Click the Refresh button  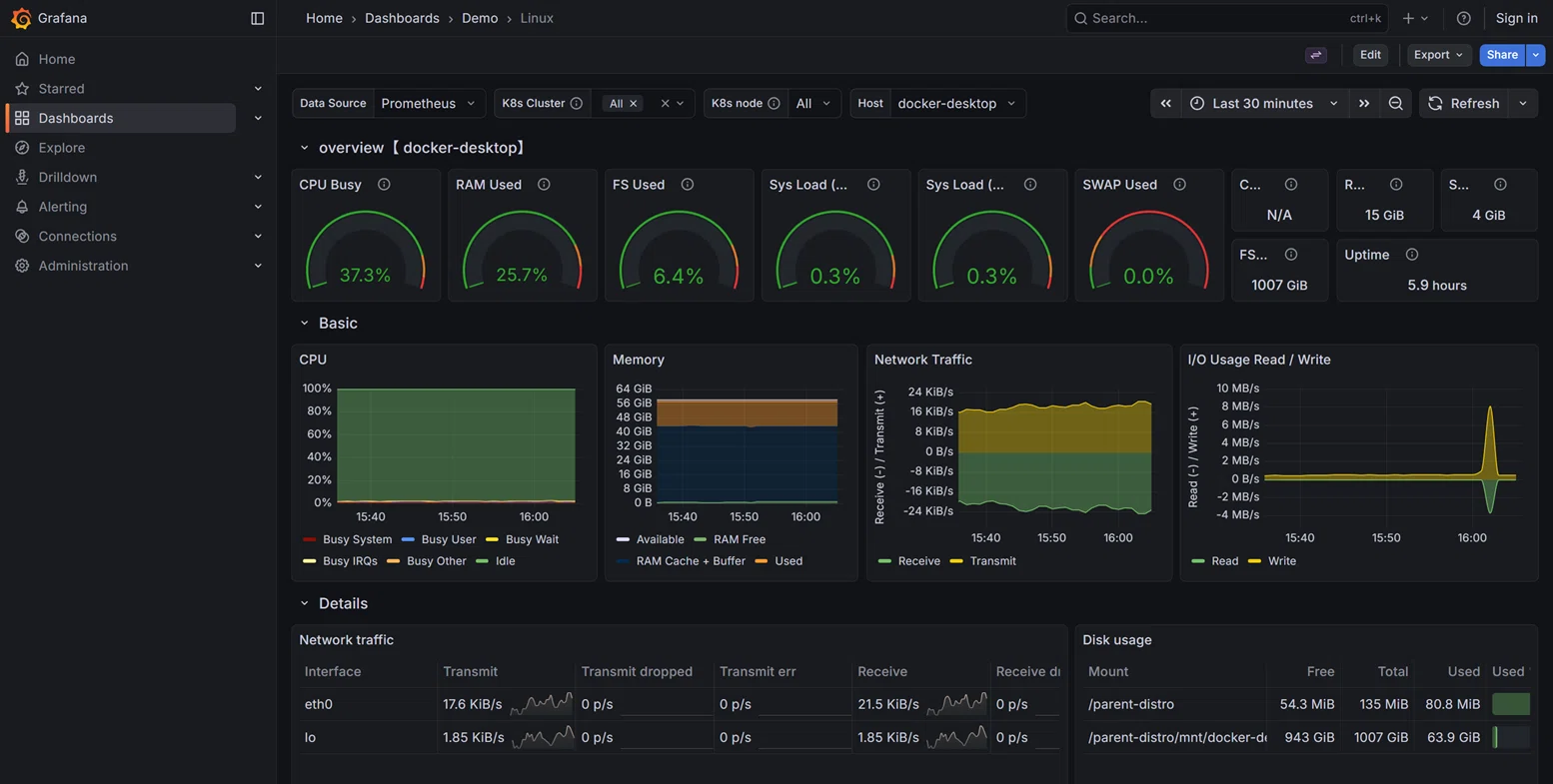pyautogui.click(x=1464, y=103)
